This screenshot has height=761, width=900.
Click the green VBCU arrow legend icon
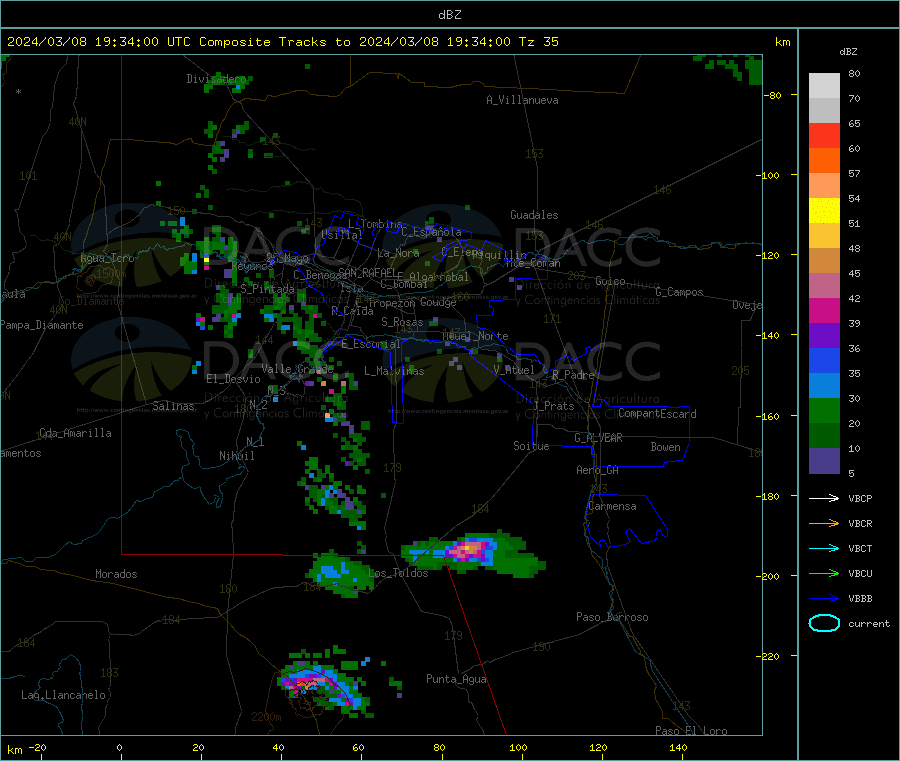pos(824,573)
